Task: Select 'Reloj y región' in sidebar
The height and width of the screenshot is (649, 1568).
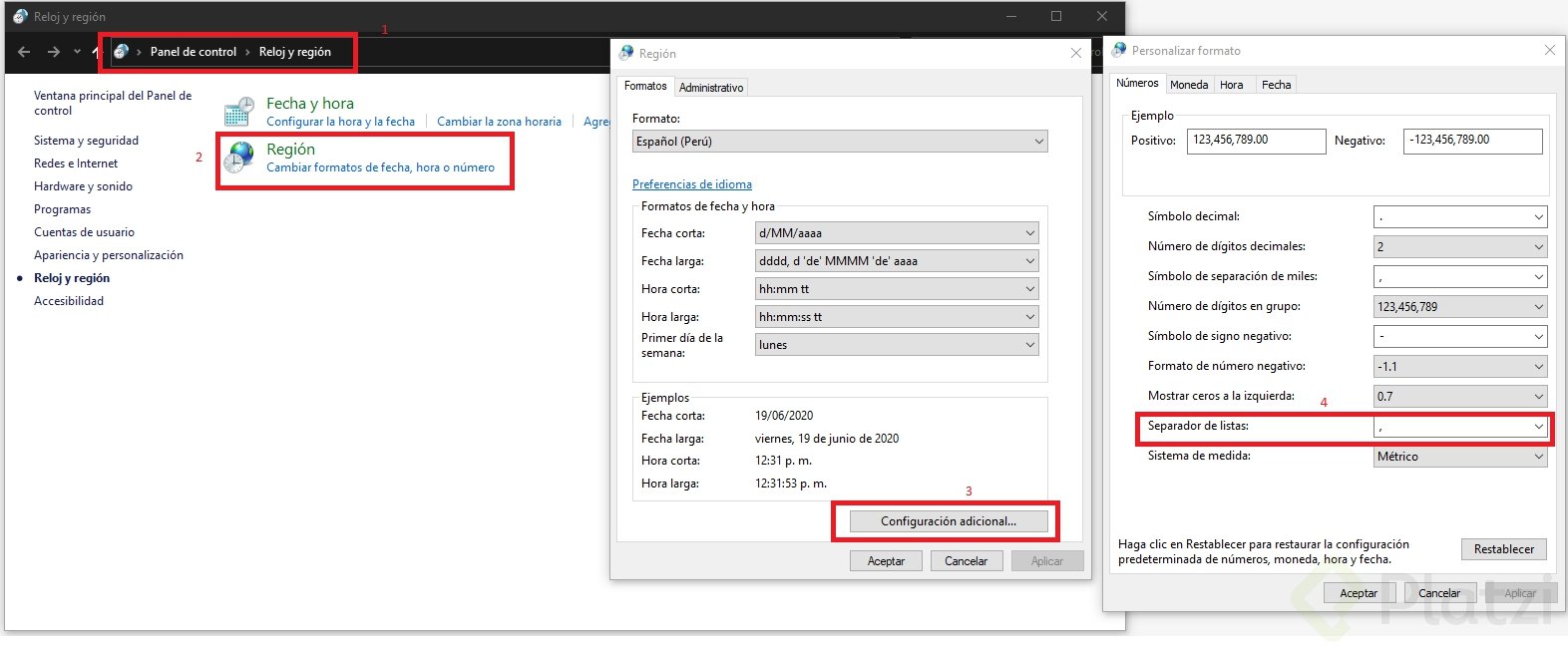Action: (x=72, y=278)
